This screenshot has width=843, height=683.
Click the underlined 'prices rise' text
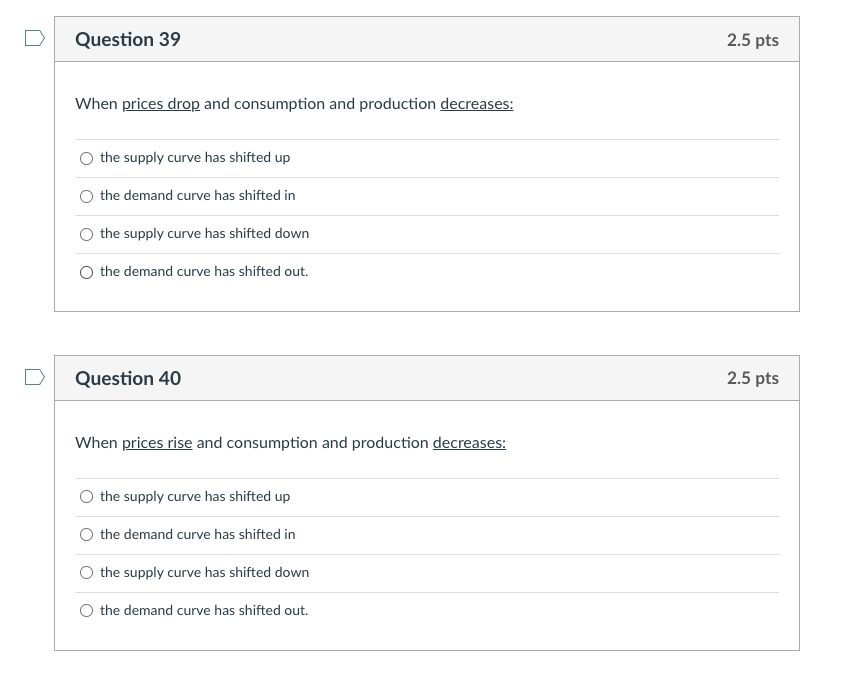(x=157, y=443)
